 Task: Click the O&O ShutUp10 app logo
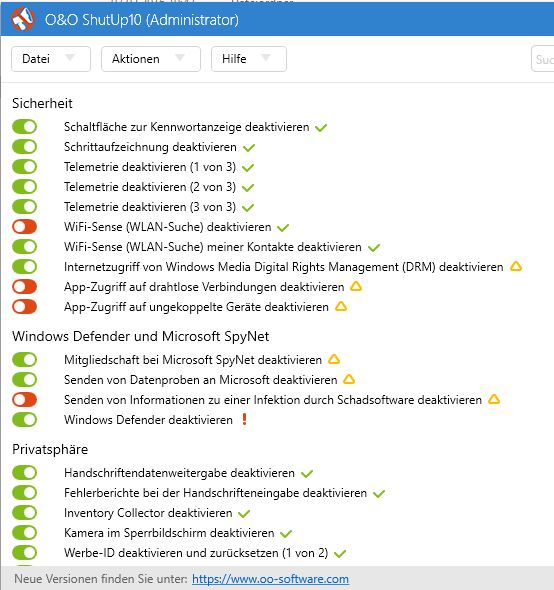[x=23, y=19]
